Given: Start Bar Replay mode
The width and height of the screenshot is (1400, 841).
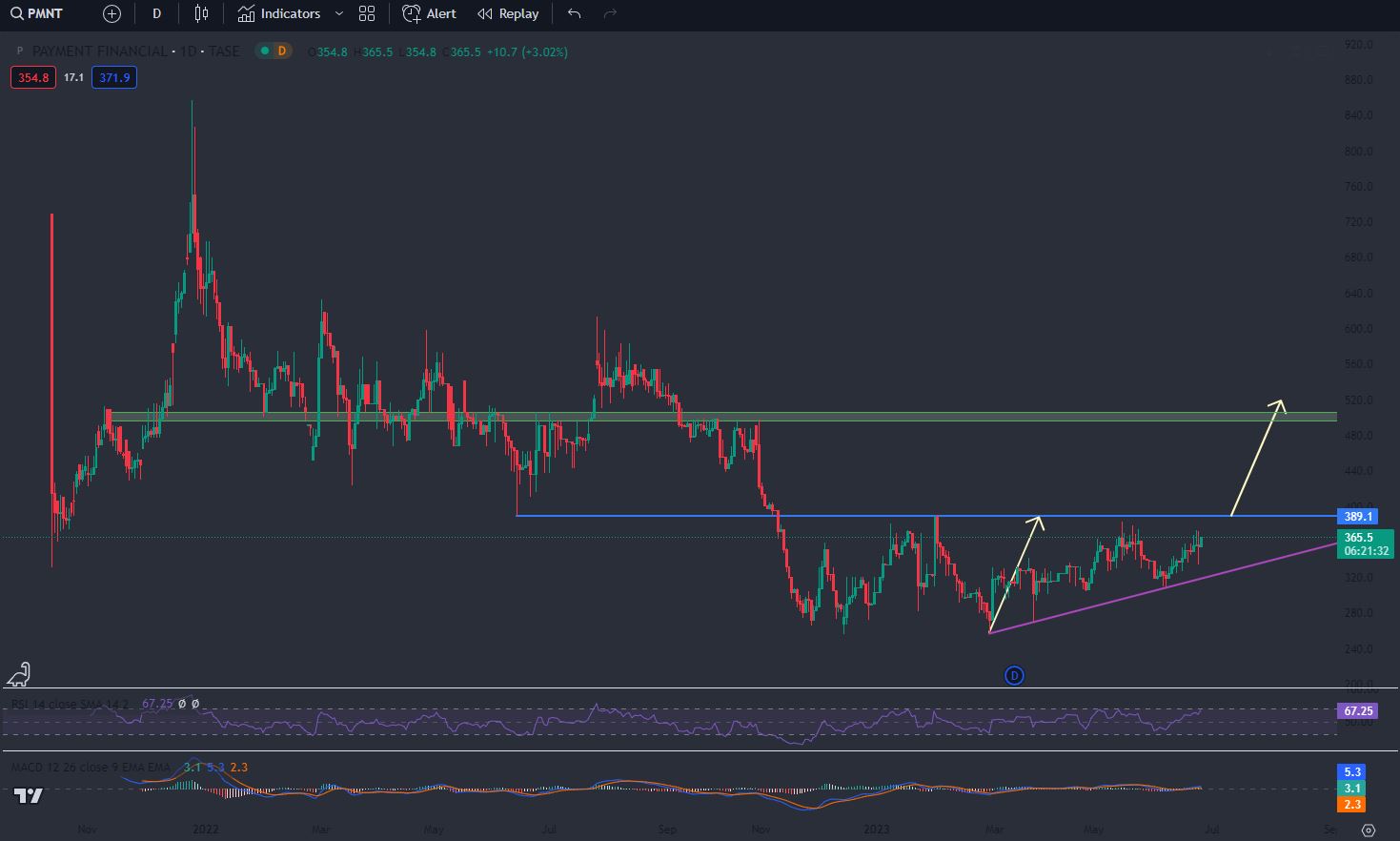Looking at the screenshot, I should [x=508, y=13].
